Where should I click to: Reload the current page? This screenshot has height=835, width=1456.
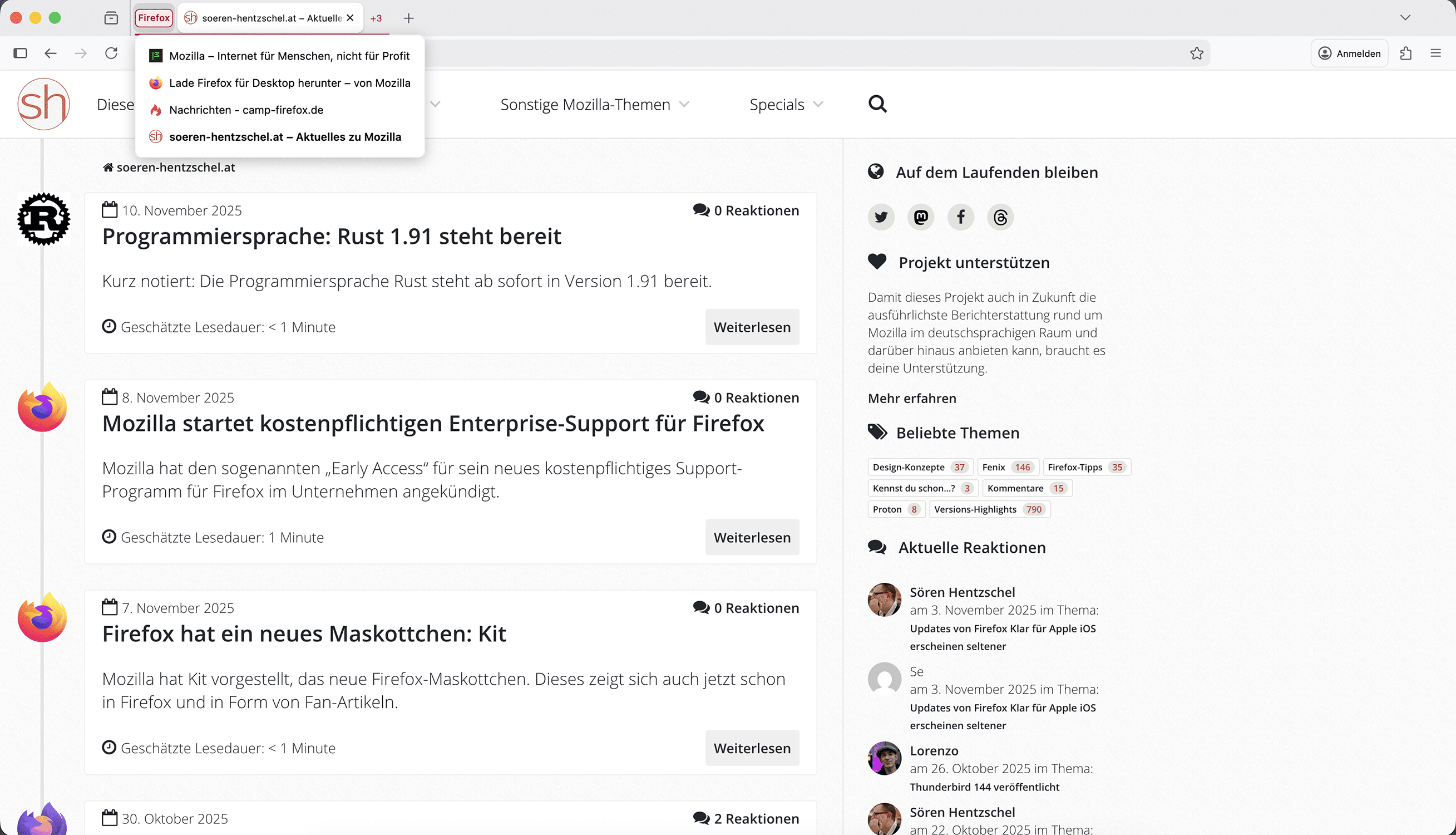click(x=111, y=53)
